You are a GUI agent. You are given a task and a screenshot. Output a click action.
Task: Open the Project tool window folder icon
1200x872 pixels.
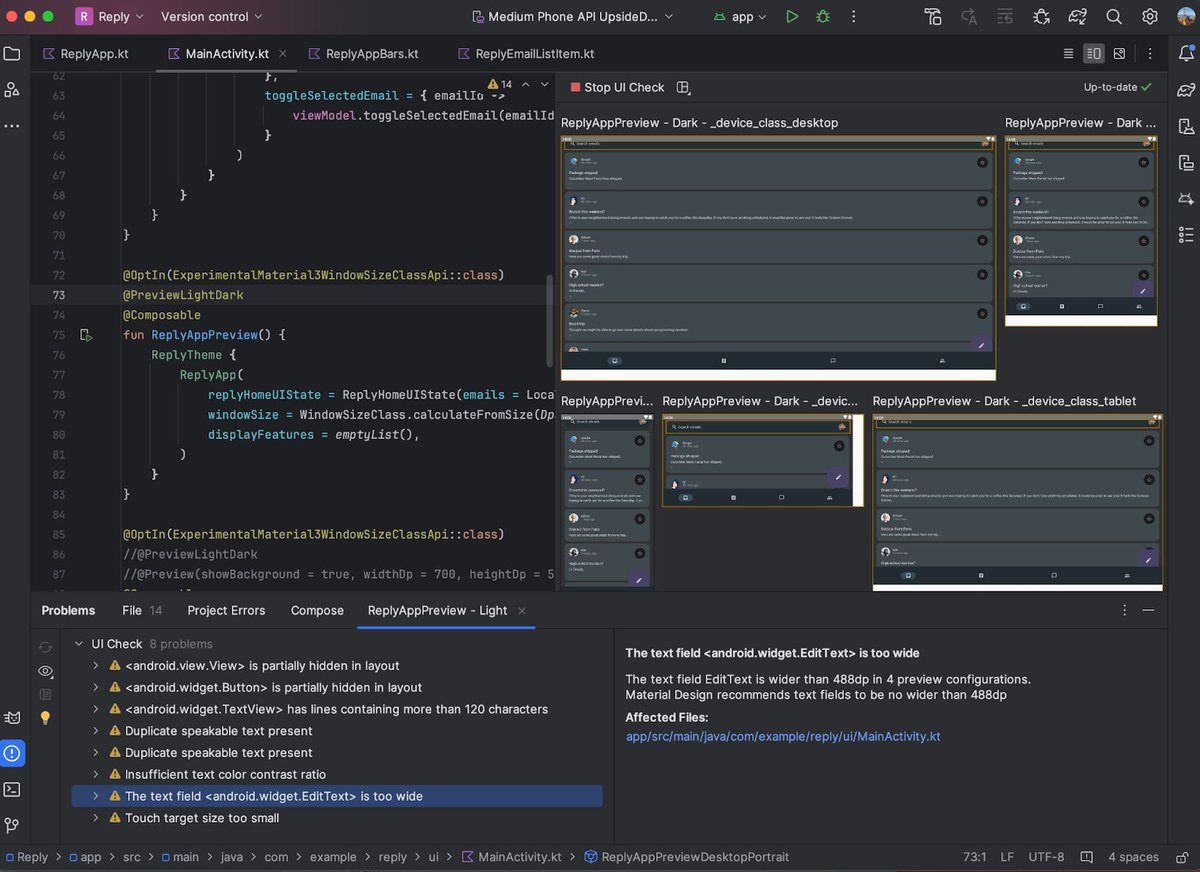click(12, 54)
